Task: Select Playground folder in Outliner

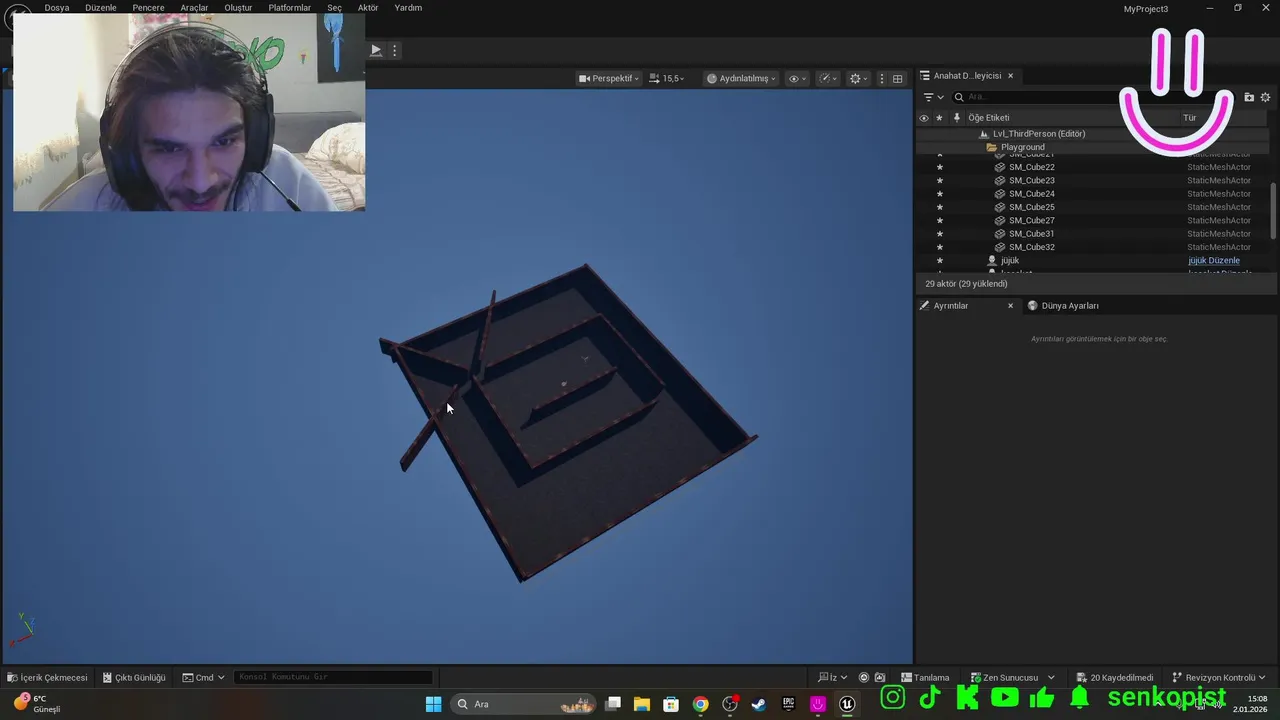Action: coord(1022,147)
